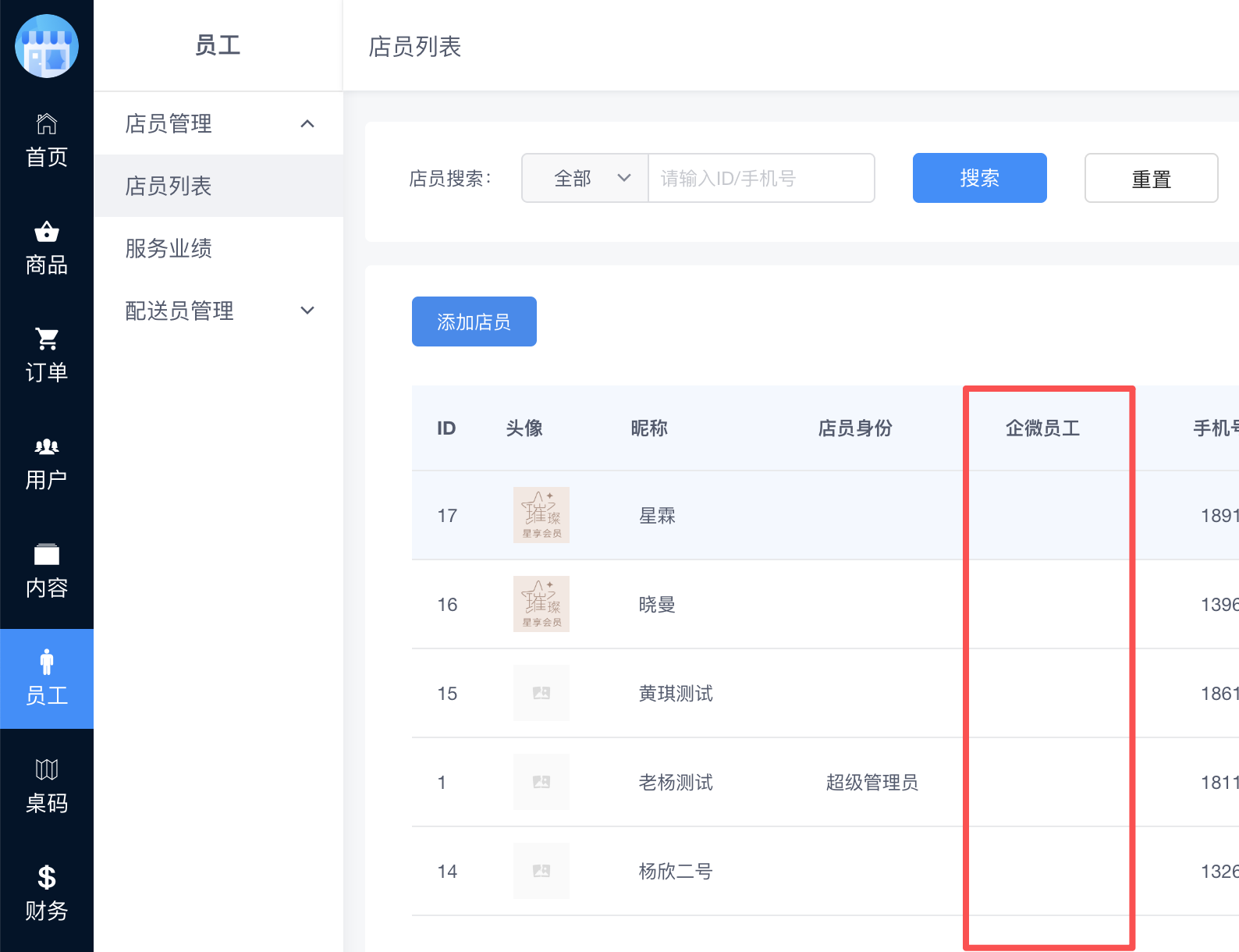
Task: Click the avatar thumbnail for 星霖
Action: [541, 515]
